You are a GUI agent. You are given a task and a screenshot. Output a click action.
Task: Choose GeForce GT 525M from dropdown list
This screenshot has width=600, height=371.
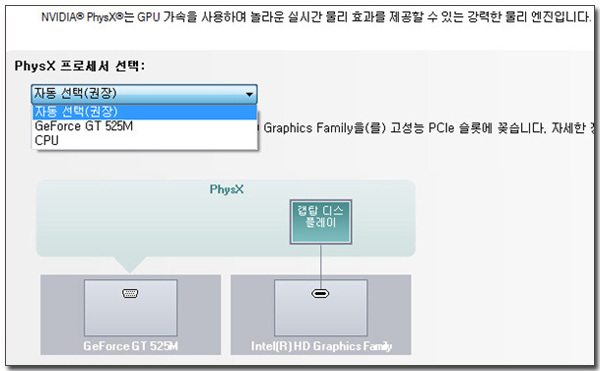coord(145,126)
